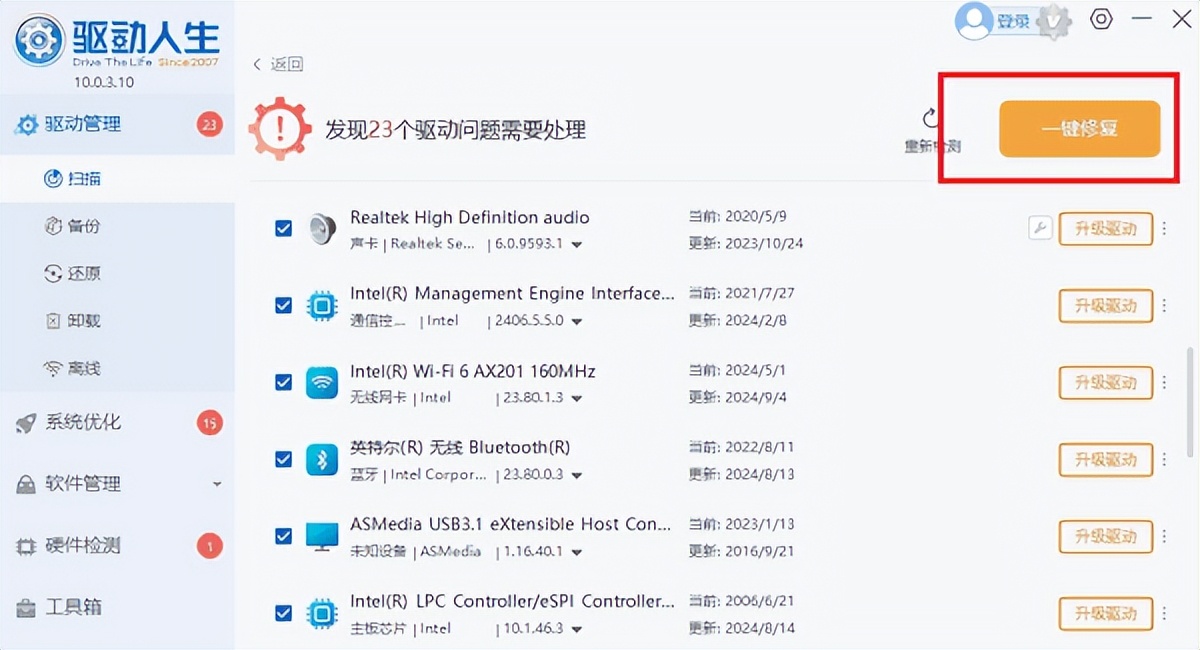The height and width of the screenshot is (650, 1200).
Task: Click the 系统优化 rocket icon
Action: pyautogui.click(x=26, y=423)
